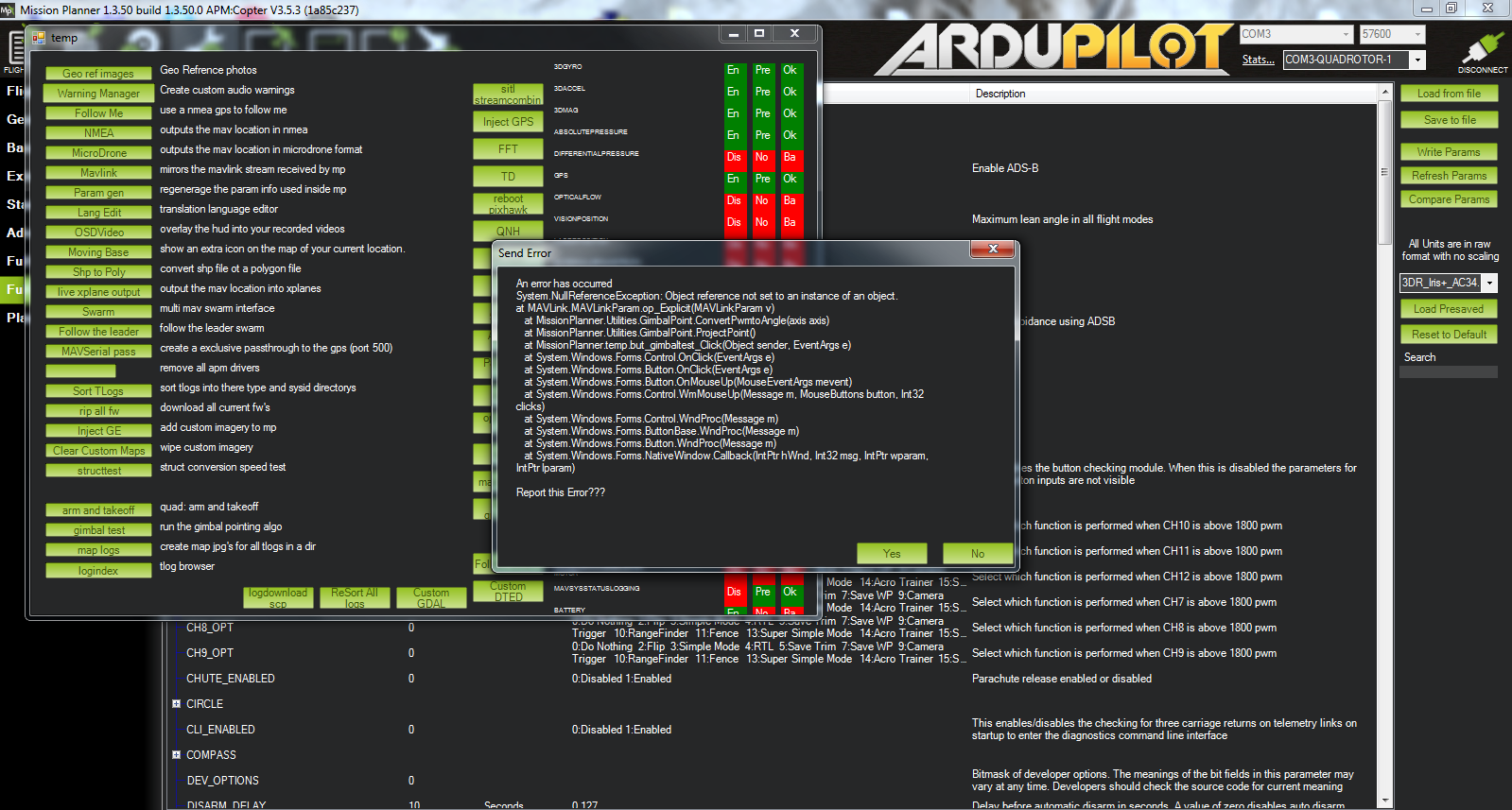
Task: Click the Mavlink button
Action: tap(98, 173)
